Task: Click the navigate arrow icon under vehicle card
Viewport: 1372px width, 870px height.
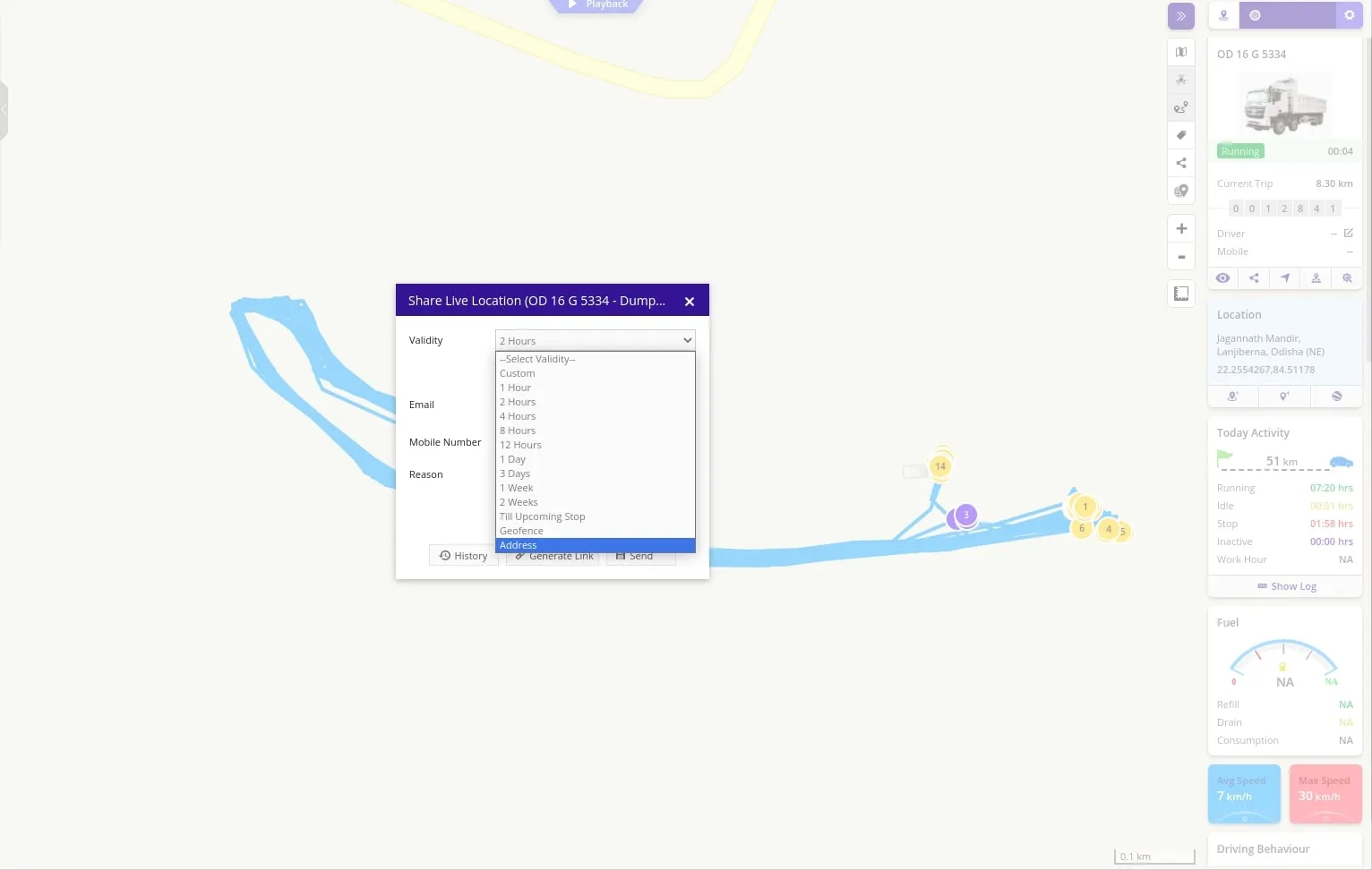Action: (1285, 278)
